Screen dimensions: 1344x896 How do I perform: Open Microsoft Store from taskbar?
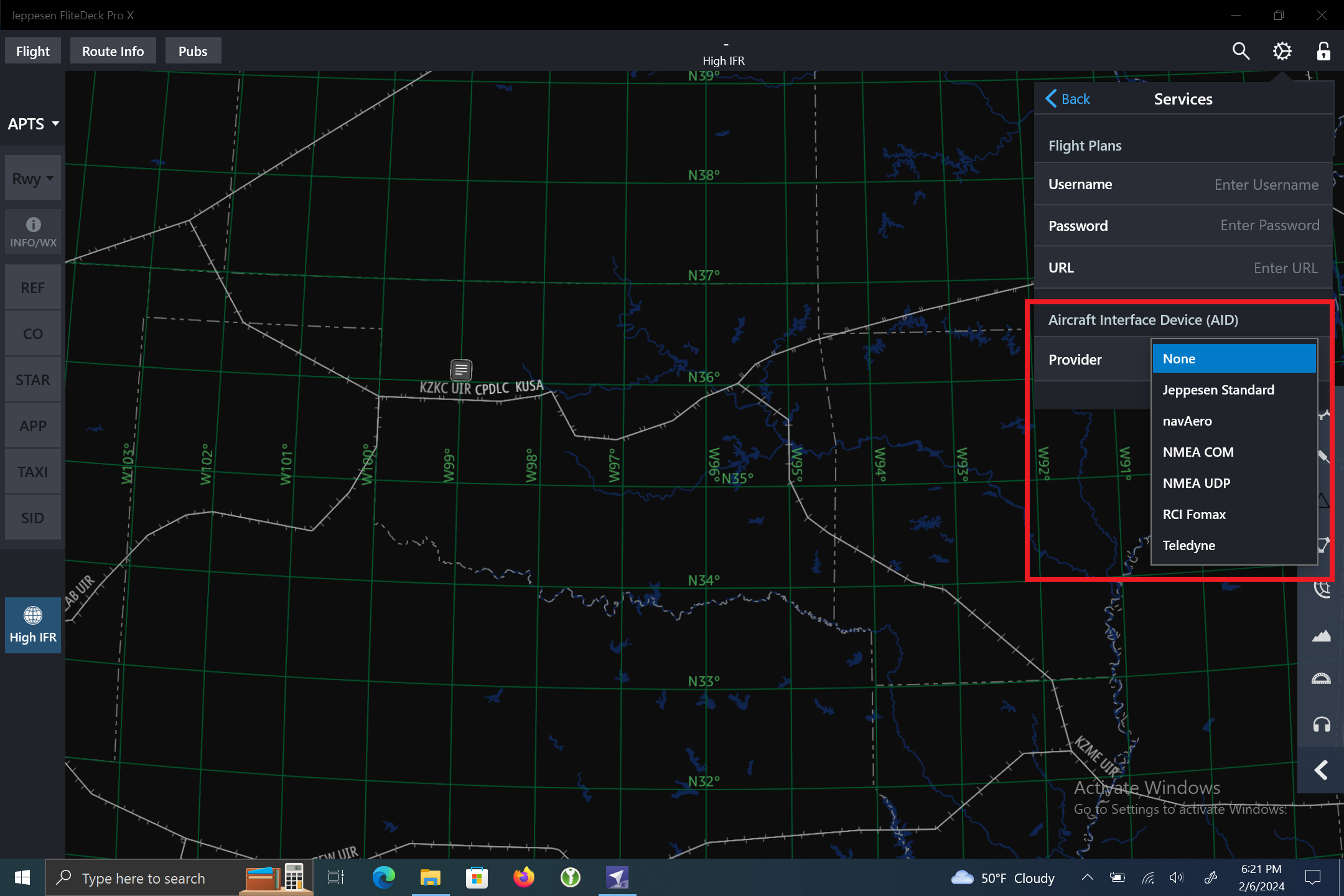coord(477,878)
